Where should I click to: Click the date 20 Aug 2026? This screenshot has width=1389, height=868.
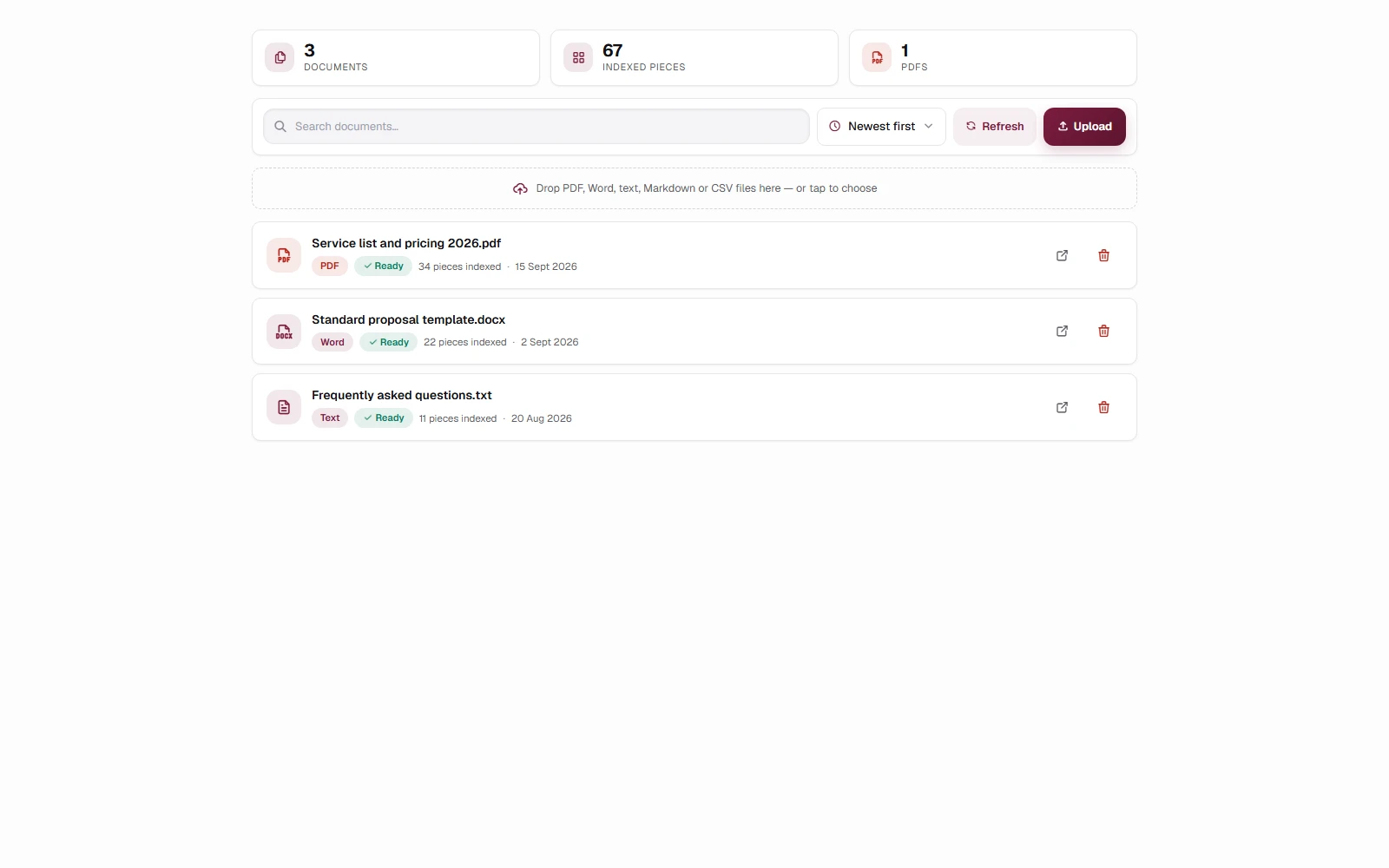coord(542,418)
